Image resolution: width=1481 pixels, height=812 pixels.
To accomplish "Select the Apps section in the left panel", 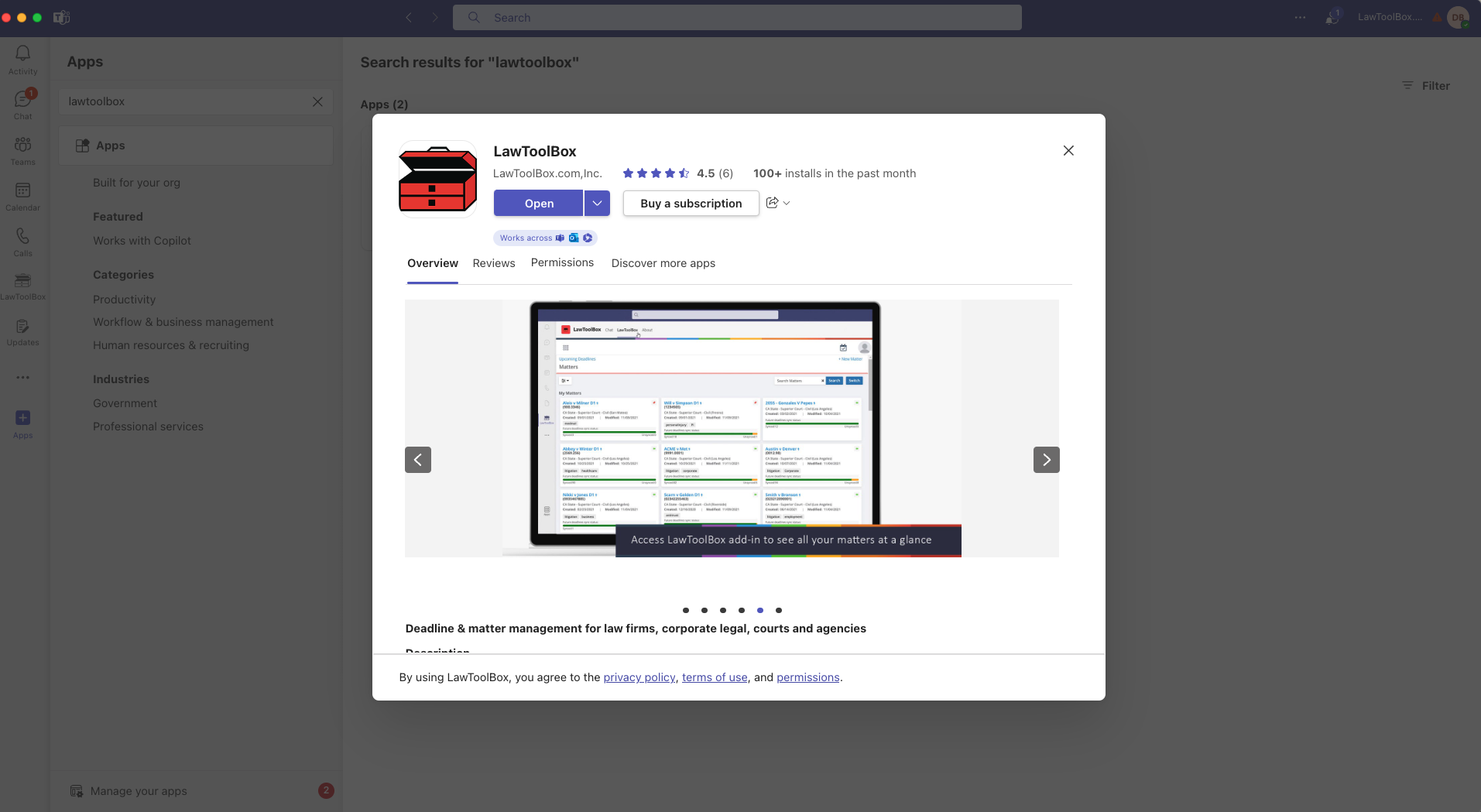I will [196, 146].
